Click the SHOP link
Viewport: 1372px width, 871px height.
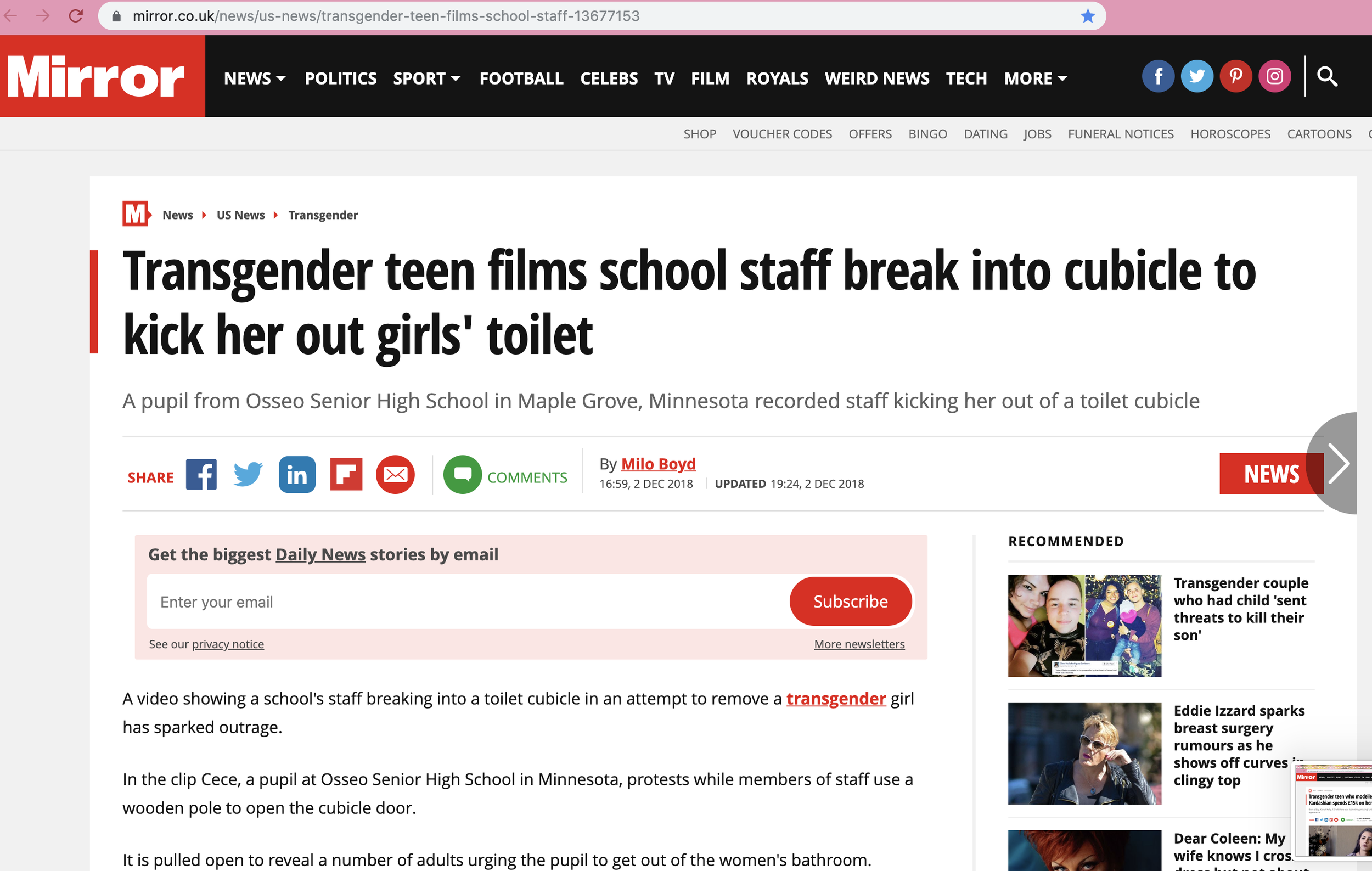(x=700, y=134)
